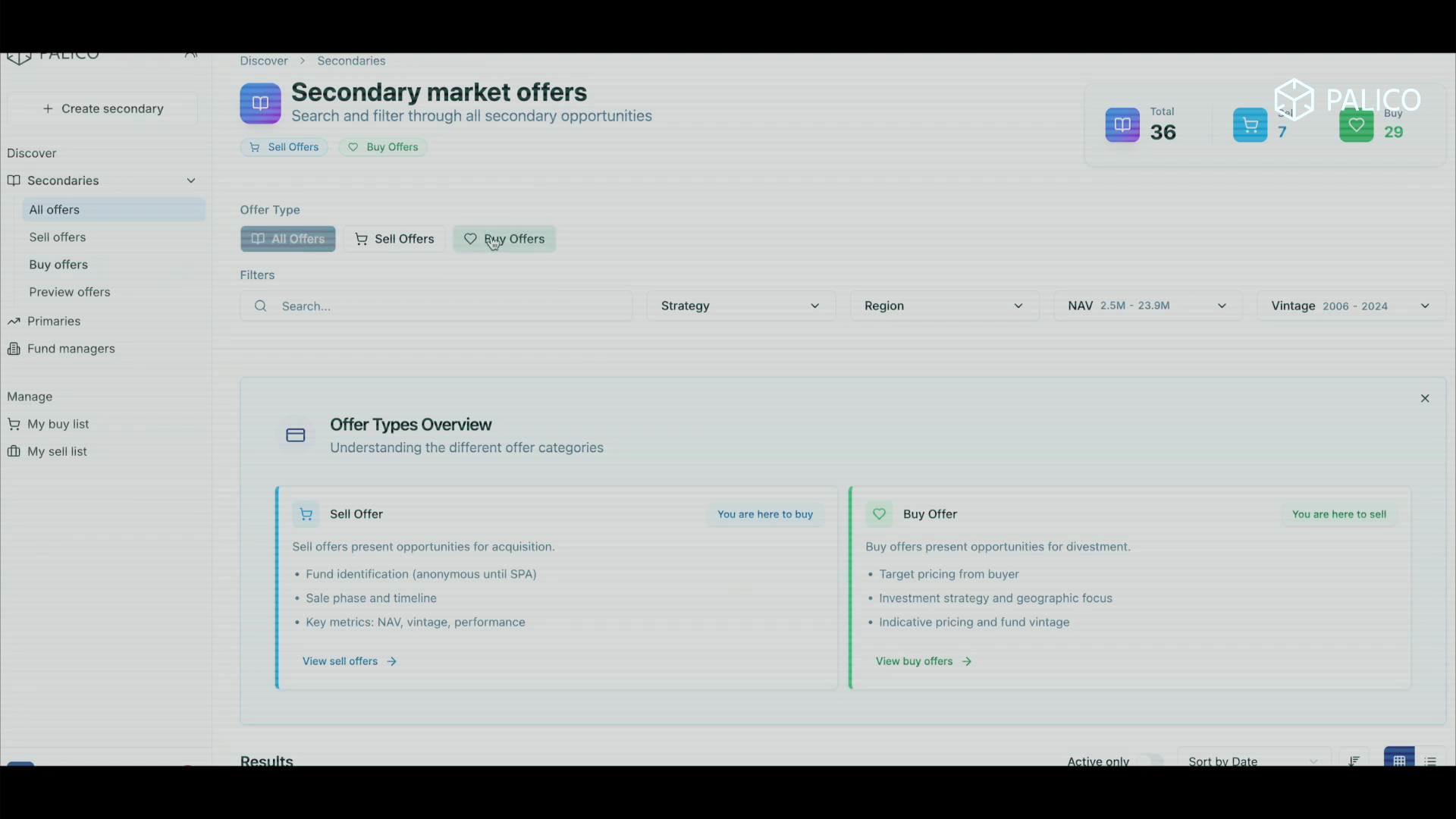Open Sell offers in the sidebar
1456x819 pixels.
tap(58, 237)
